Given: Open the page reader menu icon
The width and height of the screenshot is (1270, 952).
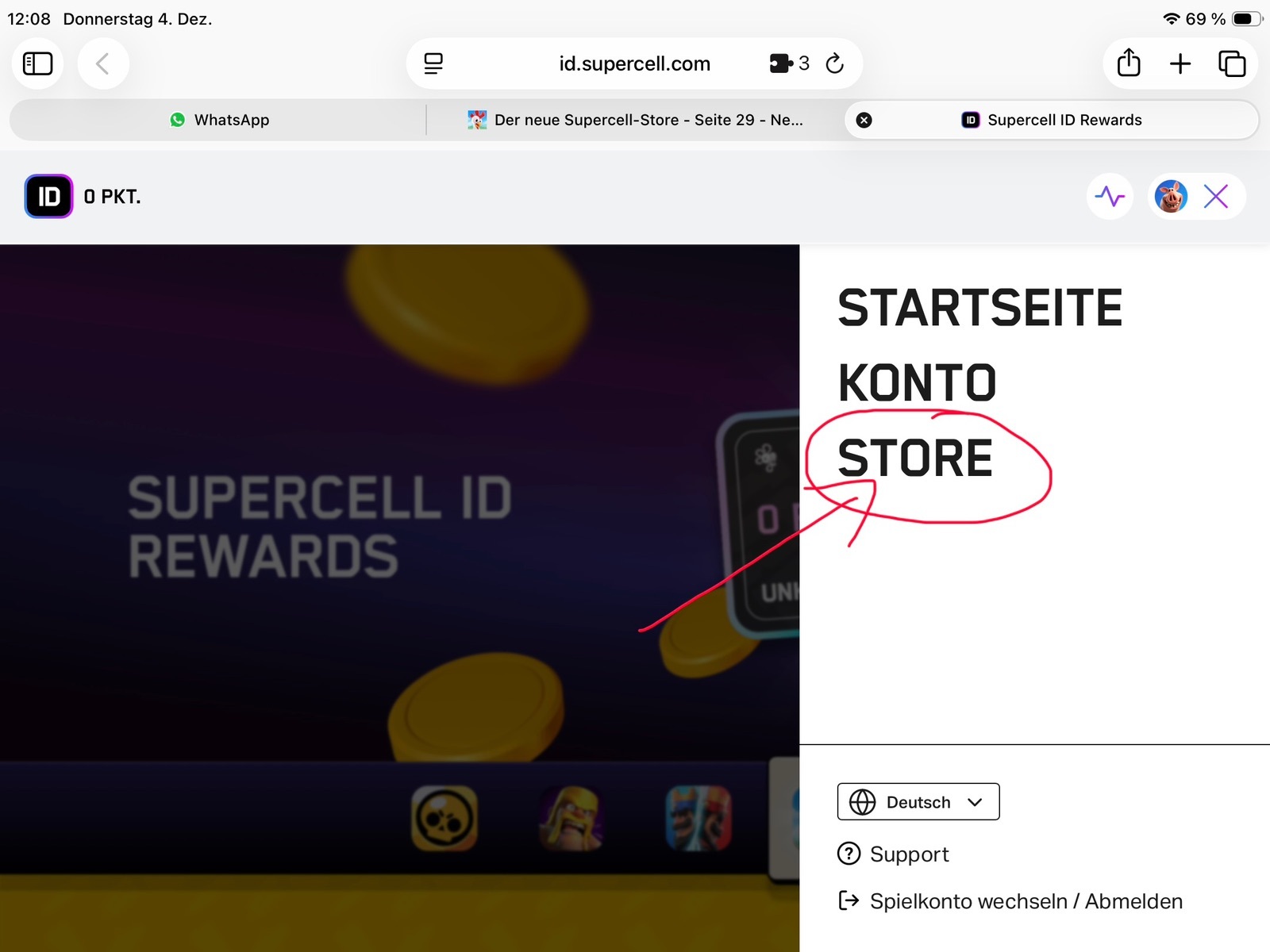Looking at the screenshot, I should pyautogui.click(x=433, y=63).
